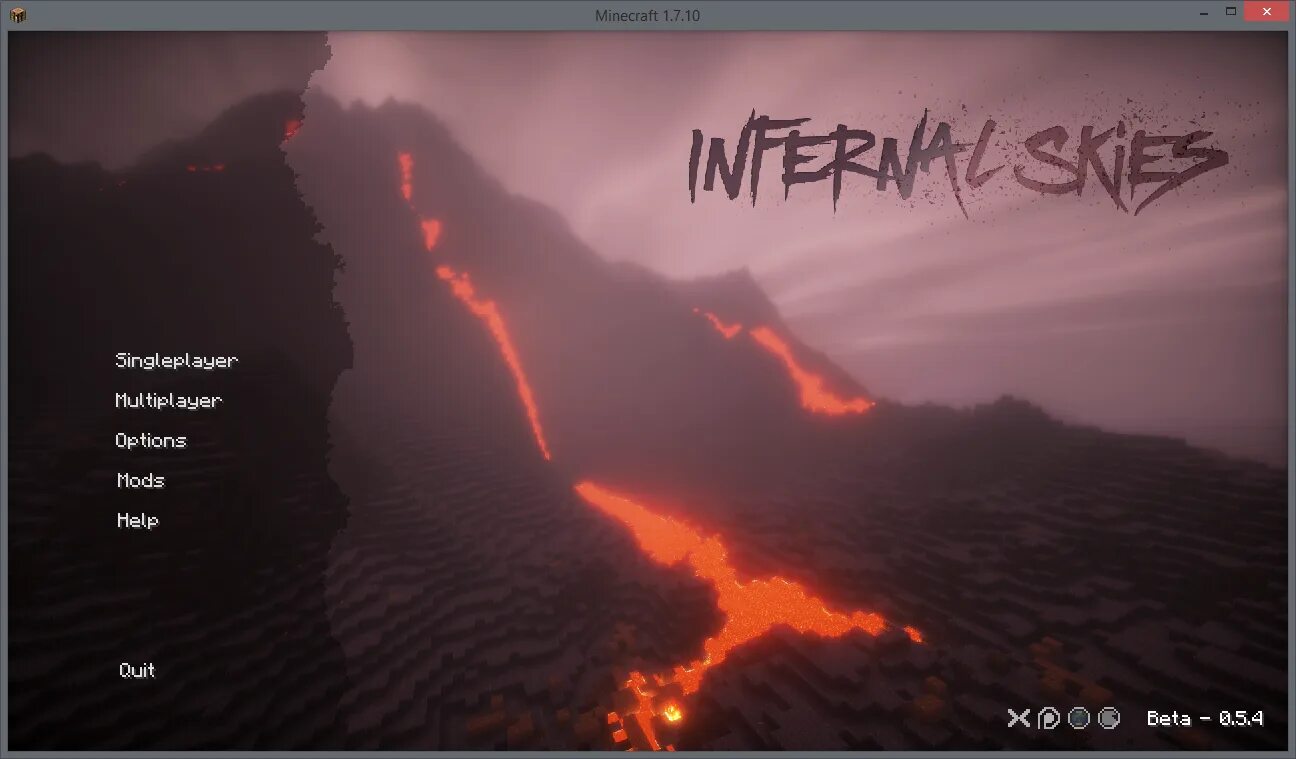Open the Patreon P icon link

click(1049, 718)
